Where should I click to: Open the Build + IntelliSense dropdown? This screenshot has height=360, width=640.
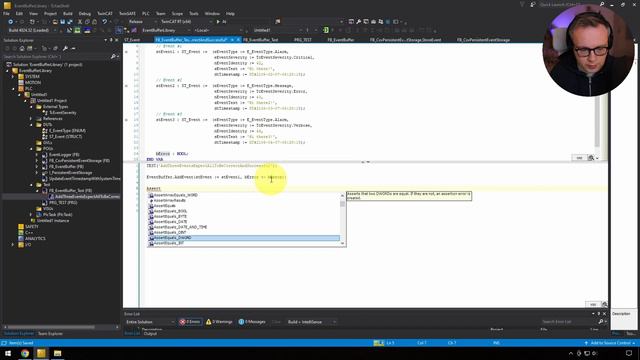pos(312,322)
